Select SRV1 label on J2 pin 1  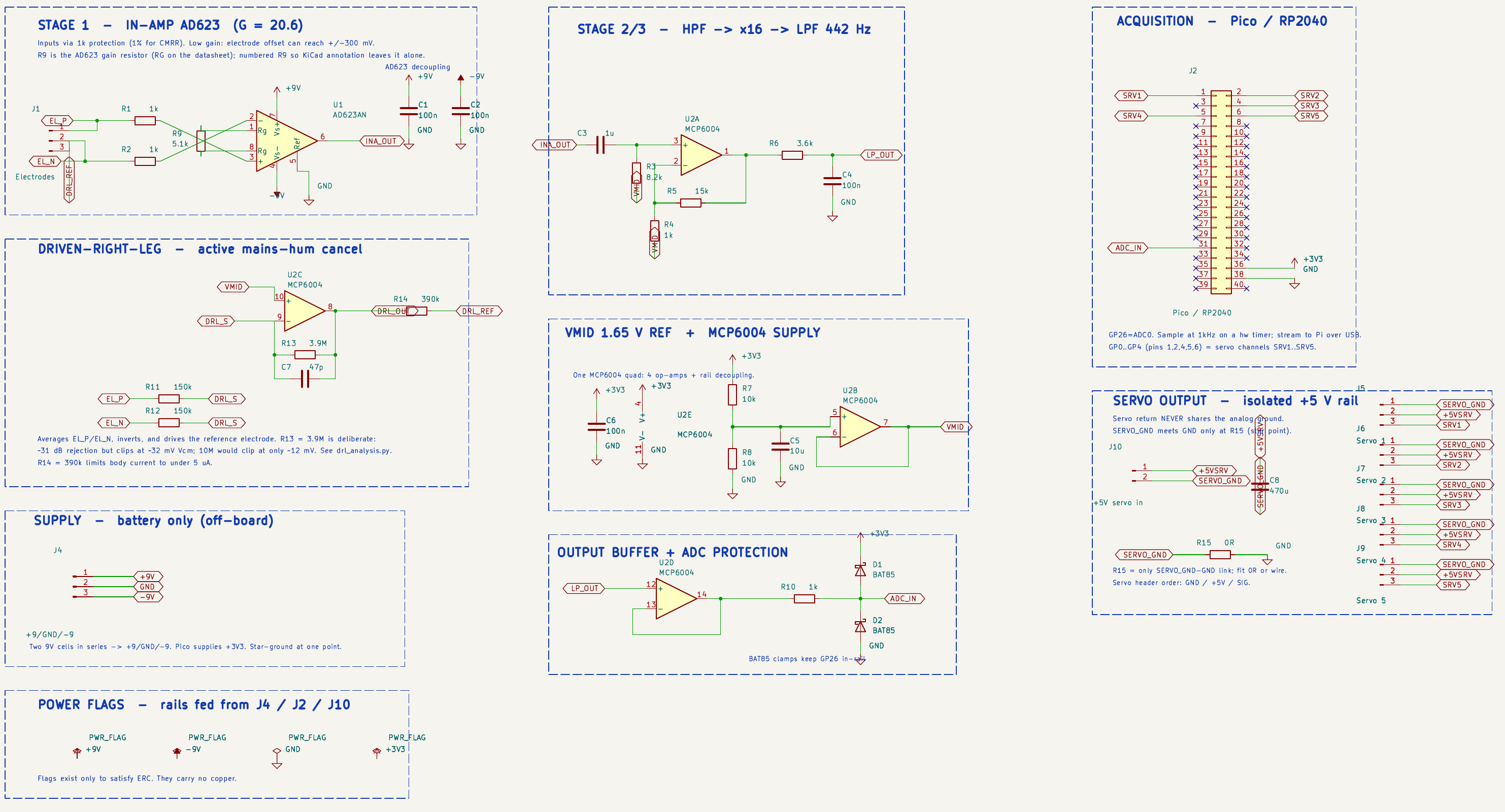[1132, 96]
